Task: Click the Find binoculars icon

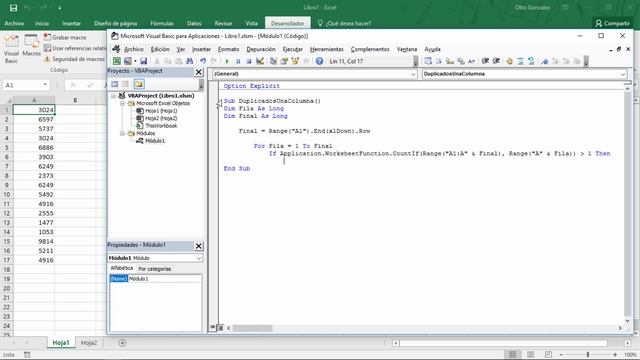Action: click(x=189, y=61)
